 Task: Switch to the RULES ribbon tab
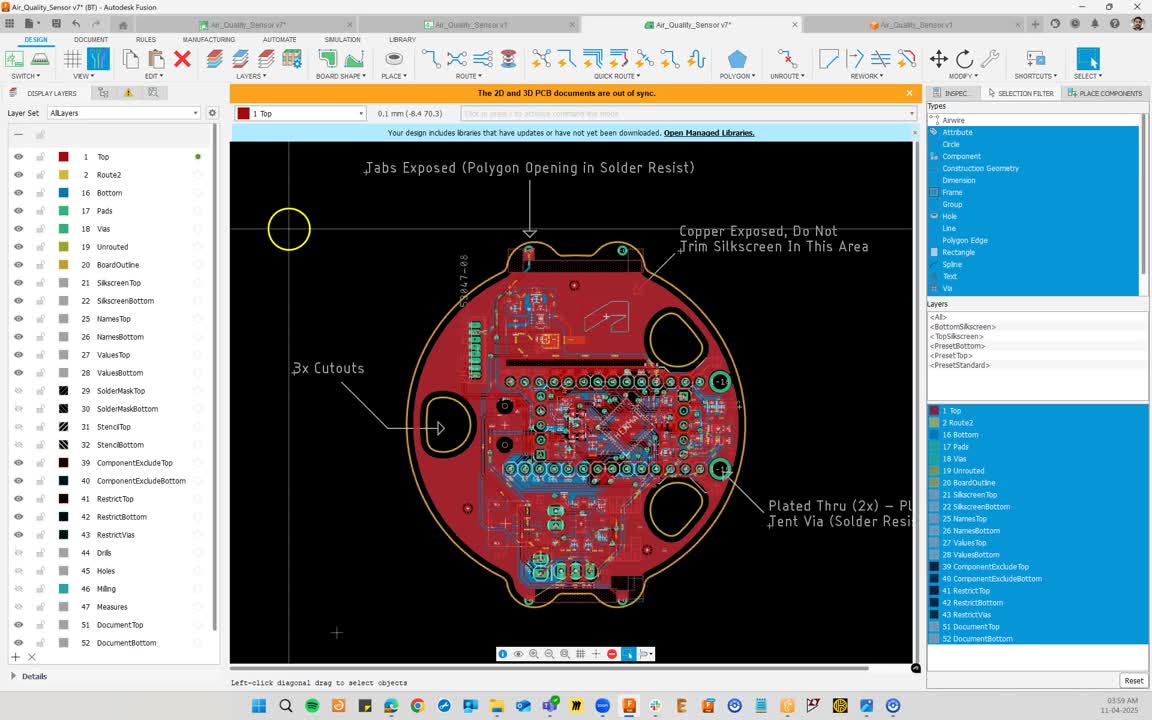click(145, 40)
